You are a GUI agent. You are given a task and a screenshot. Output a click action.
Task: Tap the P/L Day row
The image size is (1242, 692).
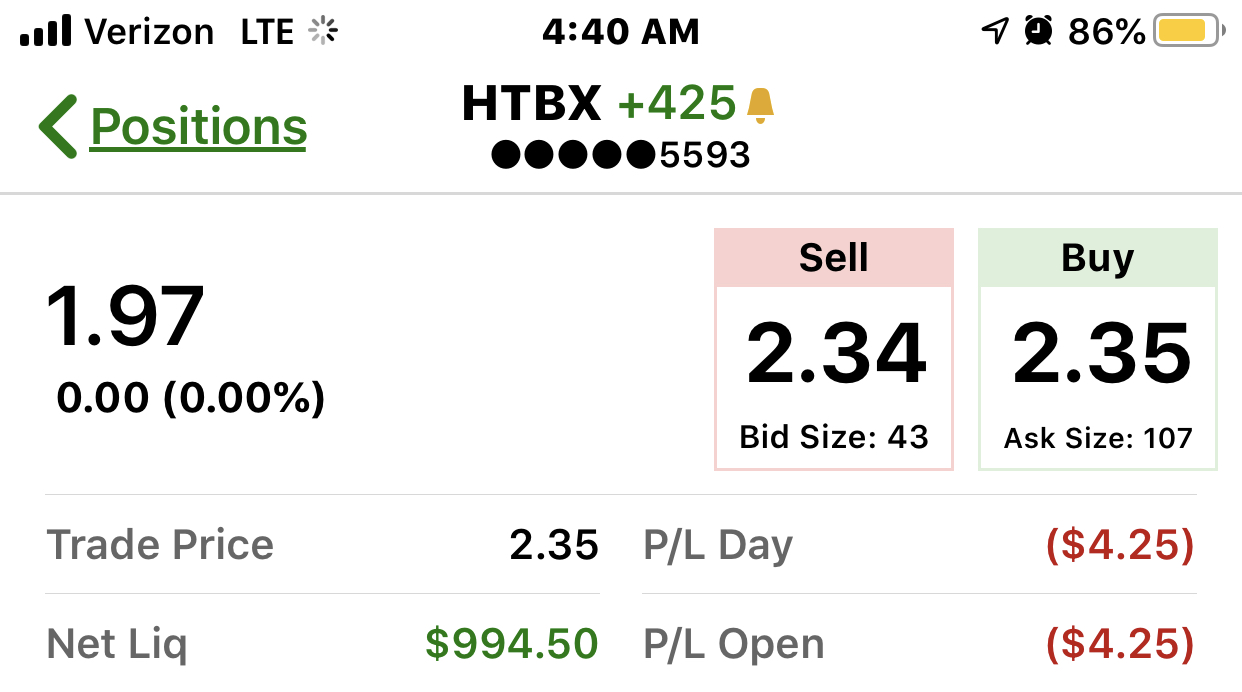918,545
